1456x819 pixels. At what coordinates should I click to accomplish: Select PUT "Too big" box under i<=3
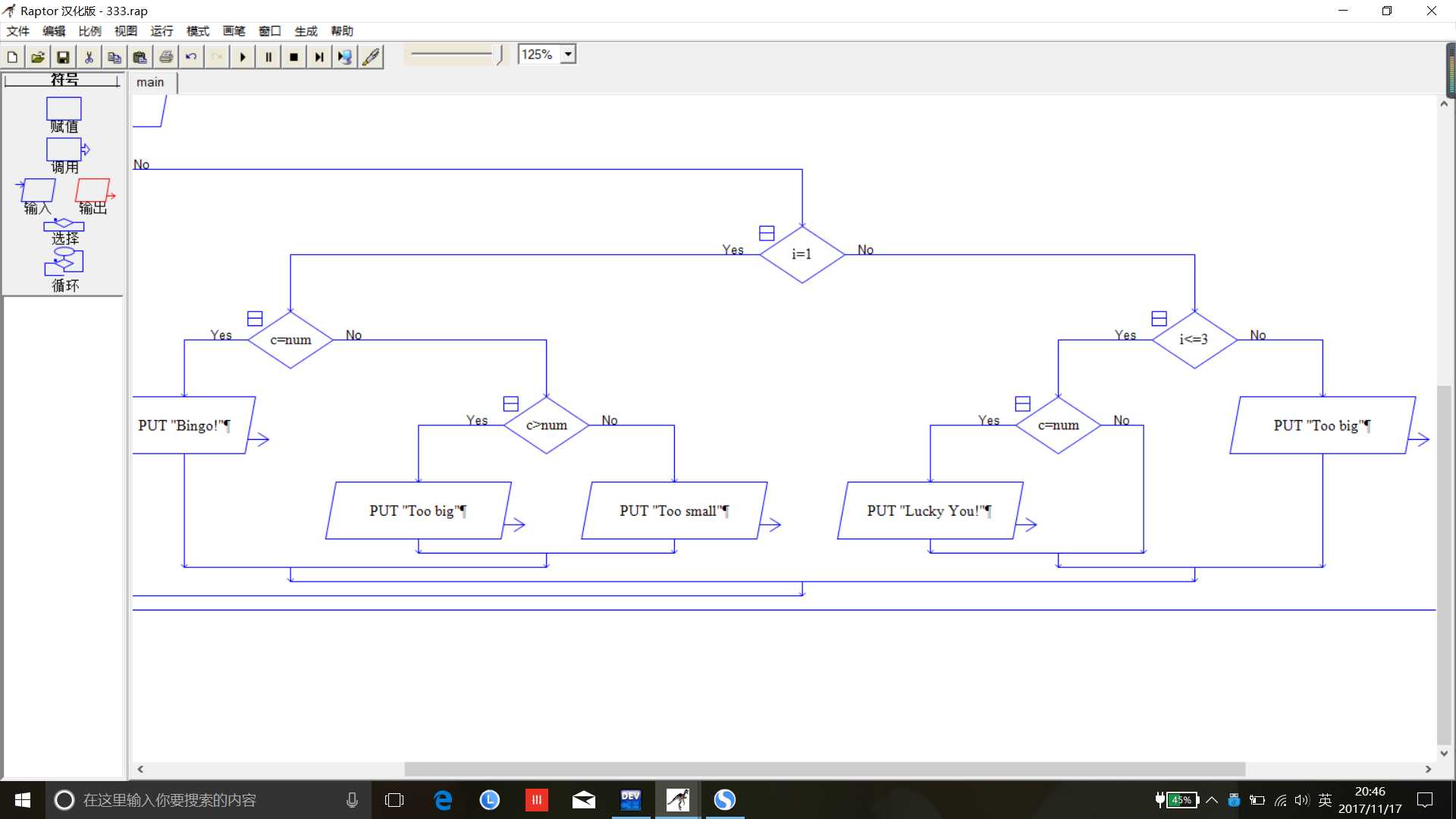(1323, 425)
